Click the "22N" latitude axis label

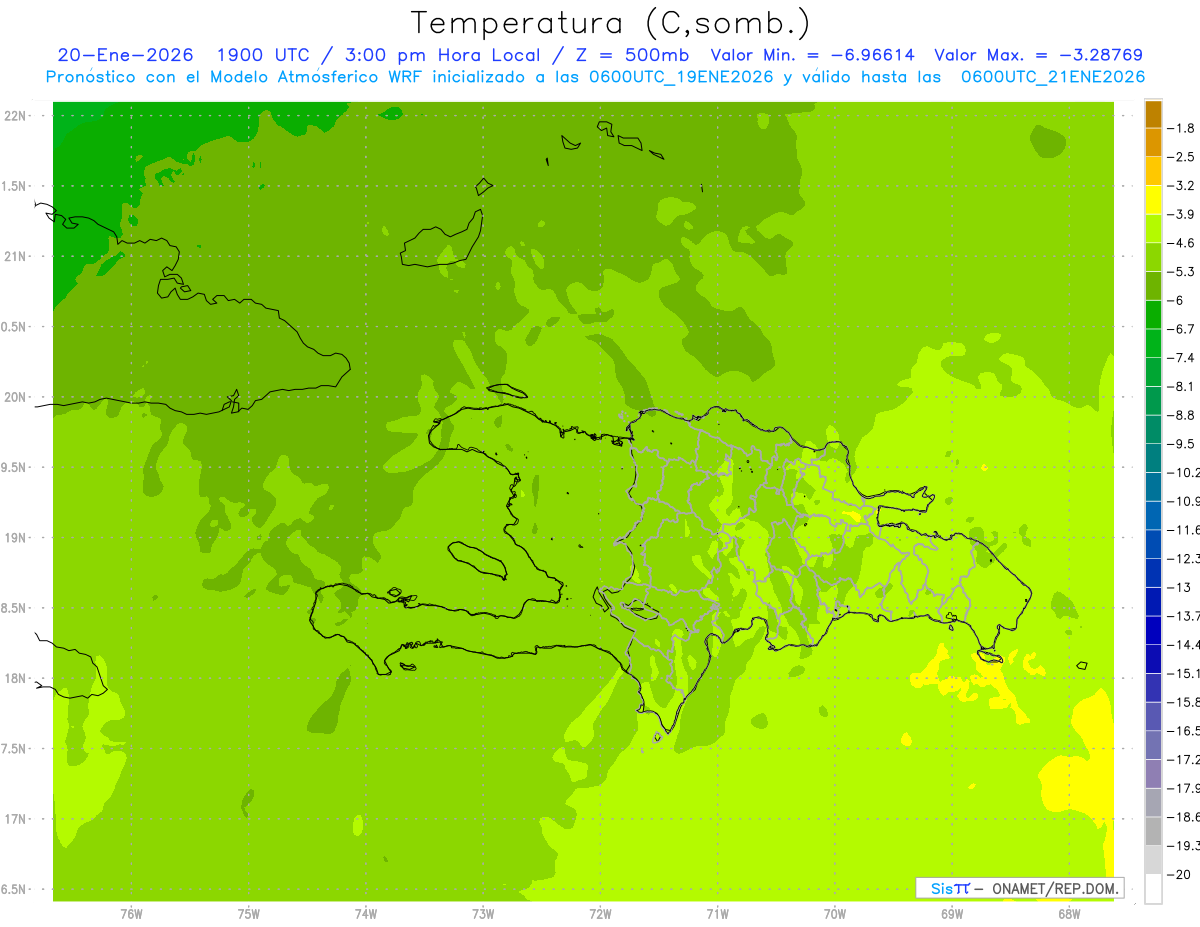tap(17, 116)
